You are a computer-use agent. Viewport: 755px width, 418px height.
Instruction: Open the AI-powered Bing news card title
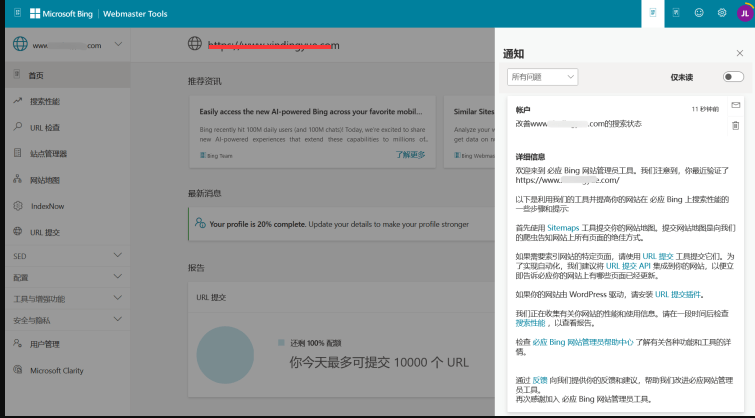(311, 111)
